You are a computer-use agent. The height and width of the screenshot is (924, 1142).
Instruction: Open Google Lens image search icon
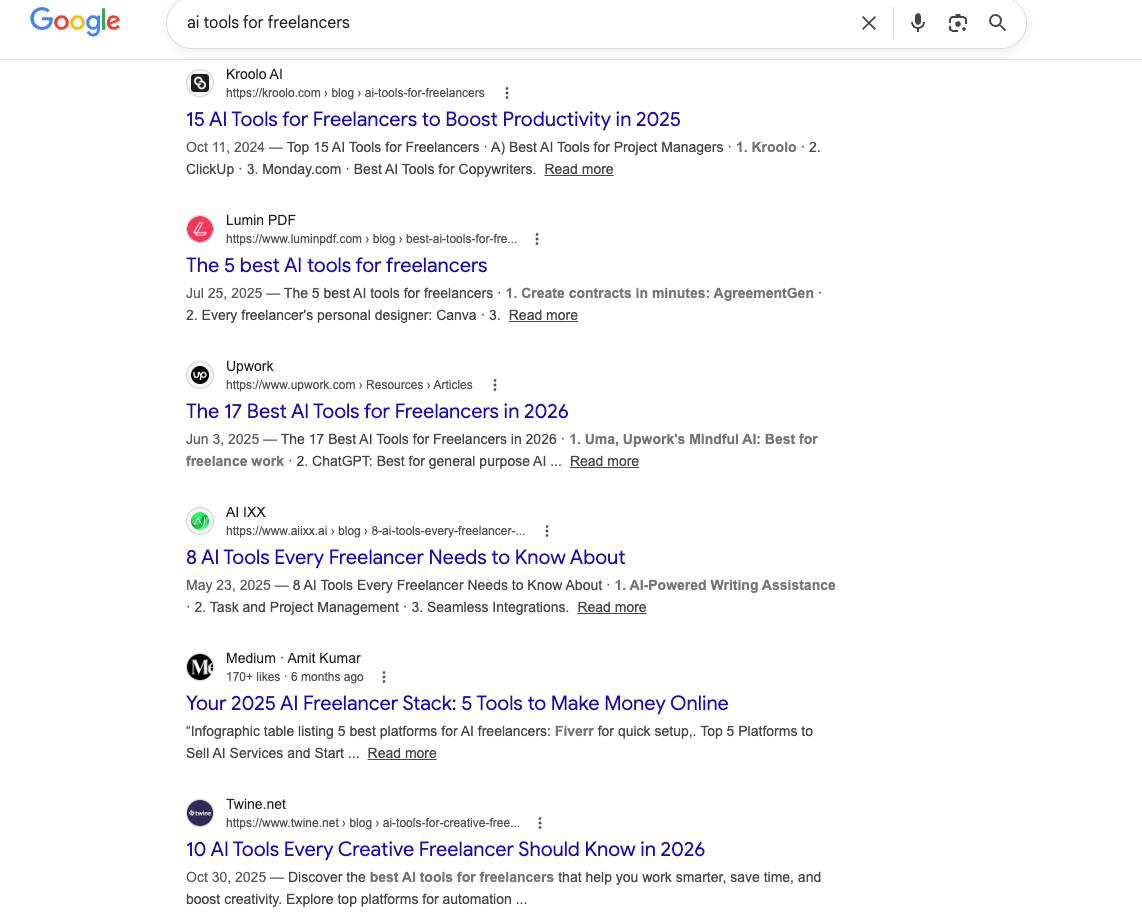[957, 23]
